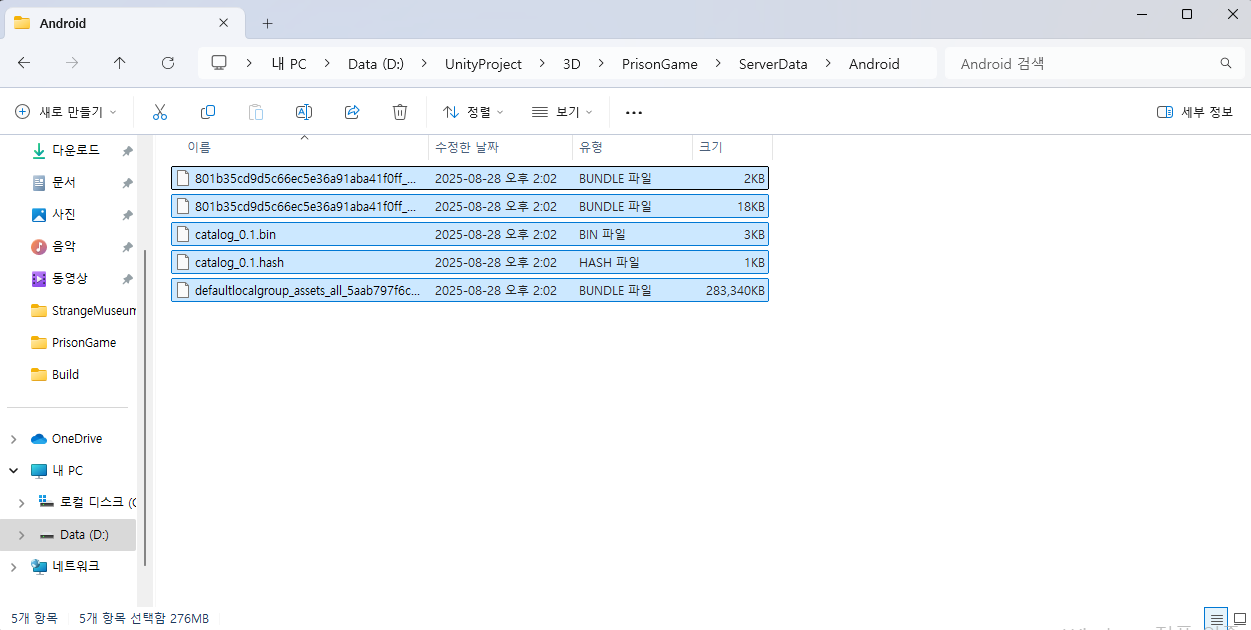Click the search magnifier icon
The width and height of the screenshot is (1251, 630).
click(x=1226, y=63)
